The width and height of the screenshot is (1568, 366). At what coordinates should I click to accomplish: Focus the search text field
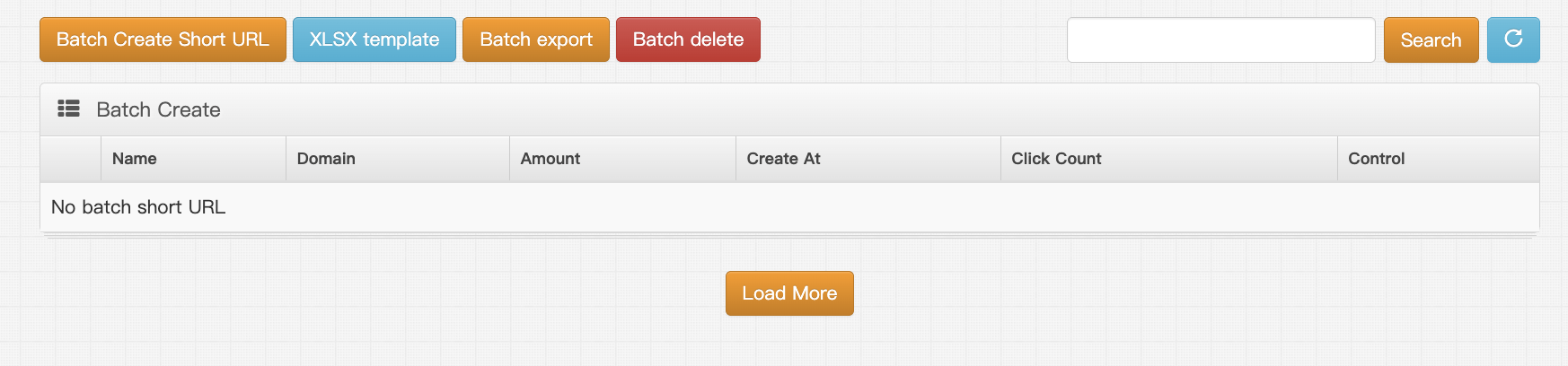[x=1220, y=39]
